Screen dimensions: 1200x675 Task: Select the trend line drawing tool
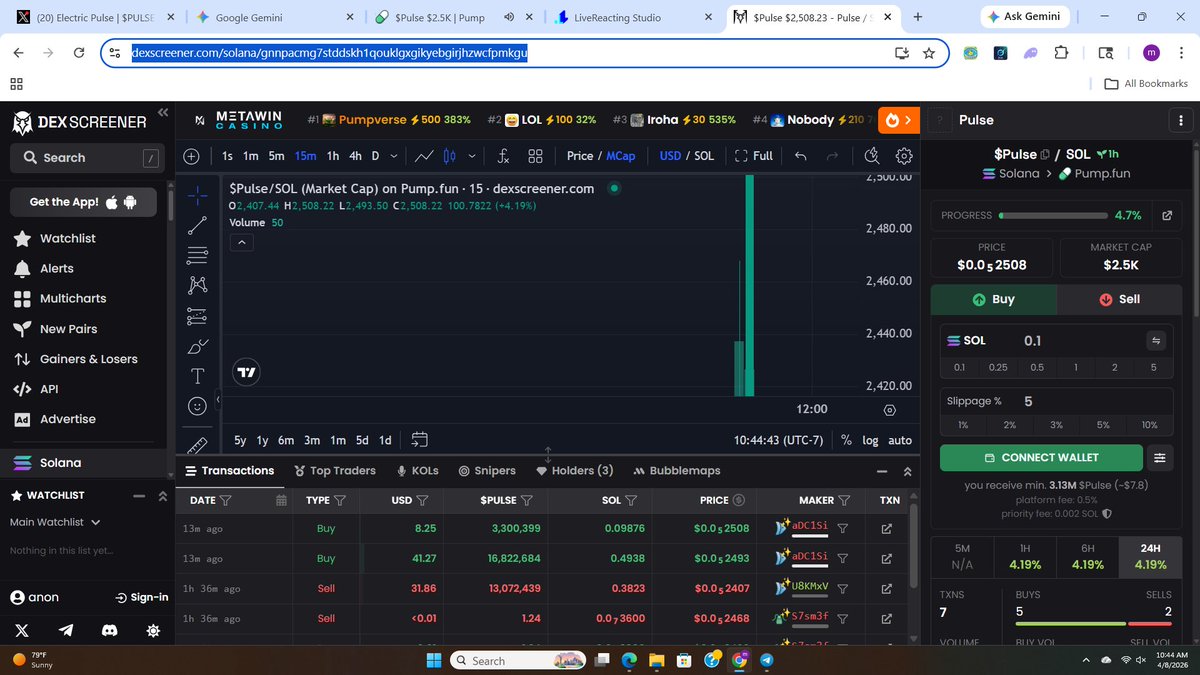(x=197, y=225)
